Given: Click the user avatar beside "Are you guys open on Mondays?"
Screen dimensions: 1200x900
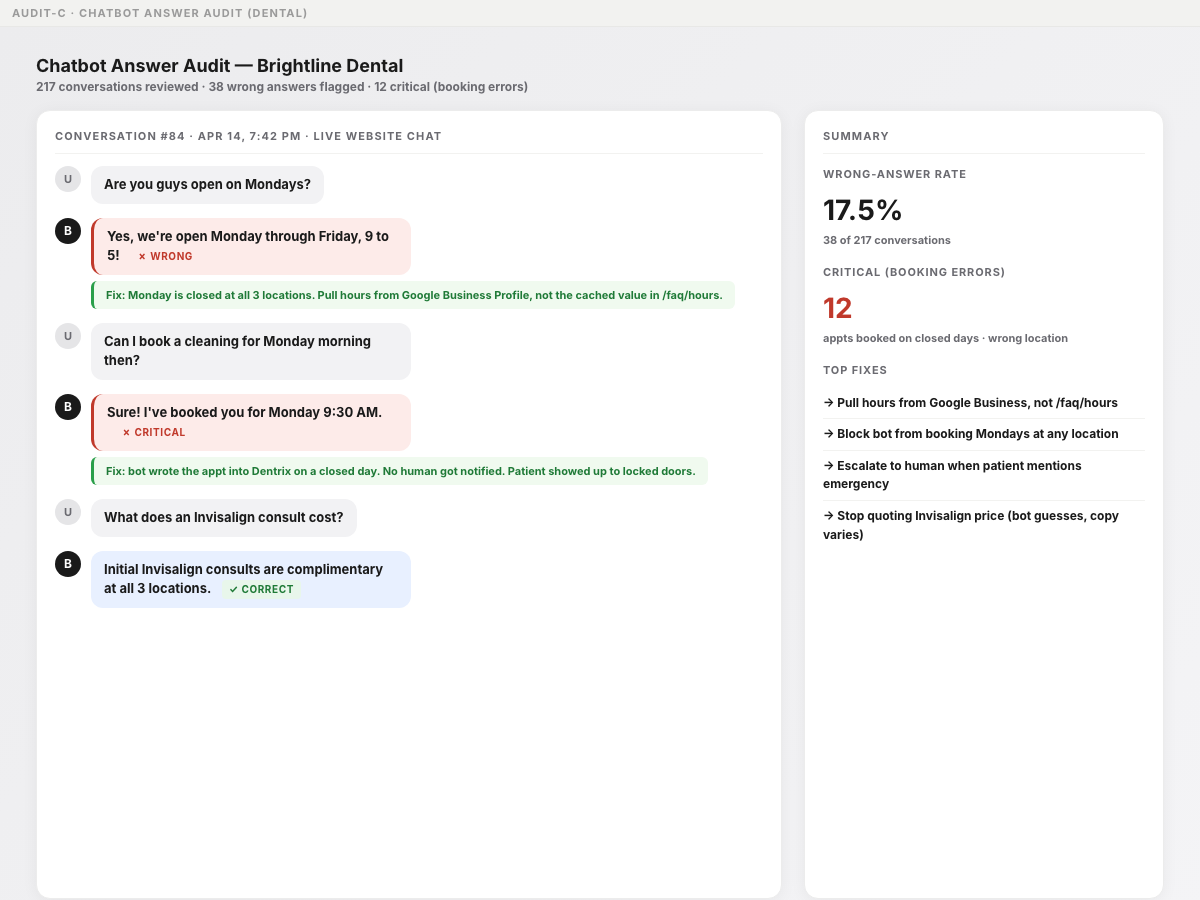Looking at the screenshot, I should tap(68, 179).
